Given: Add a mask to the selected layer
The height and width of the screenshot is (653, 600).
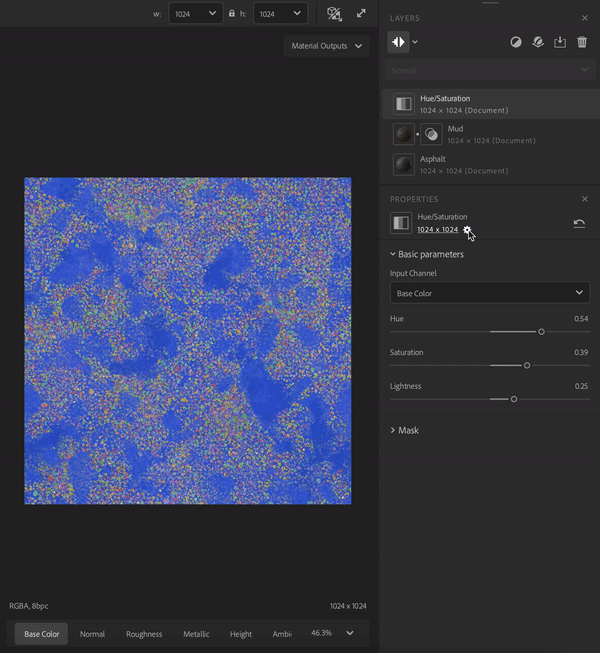Looking at the screenshot, I should [516, 42].
